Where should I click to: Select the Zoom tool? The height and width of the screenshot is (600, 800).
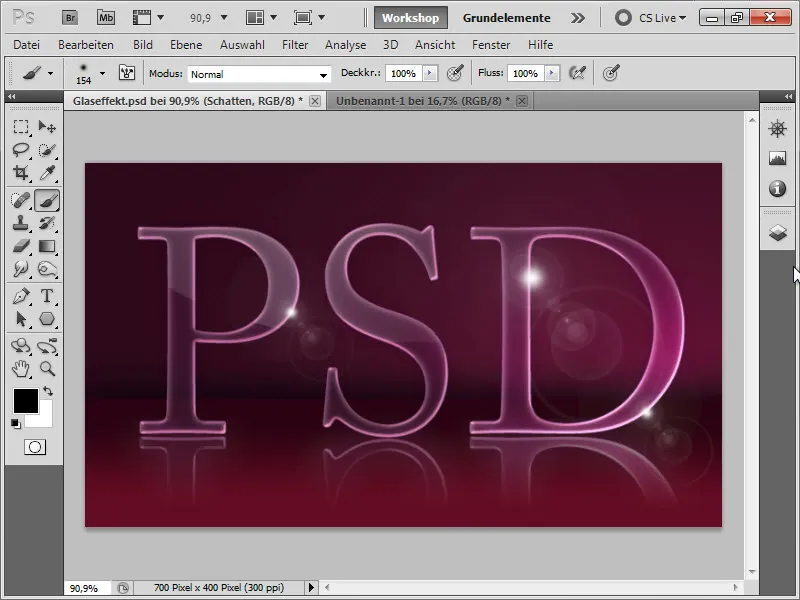(x=47, y=369)
